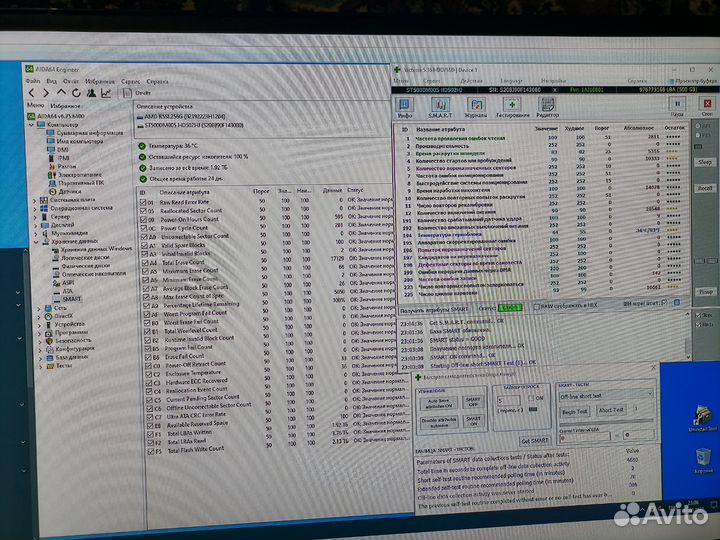The width and height of the screenshot is (720, 540).
Task: Expand the Системная плата tree node
Action: pyautogui.click(x=34, y=200)
